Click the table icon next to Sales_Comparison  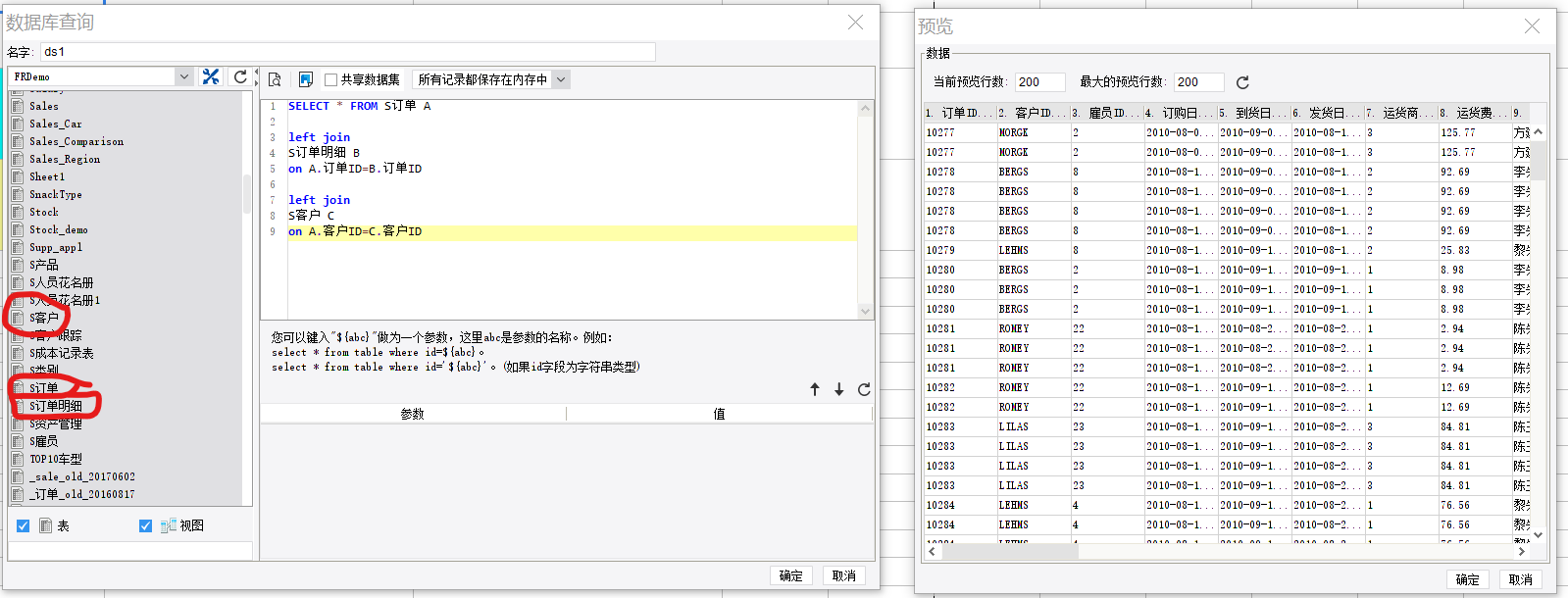18,141
